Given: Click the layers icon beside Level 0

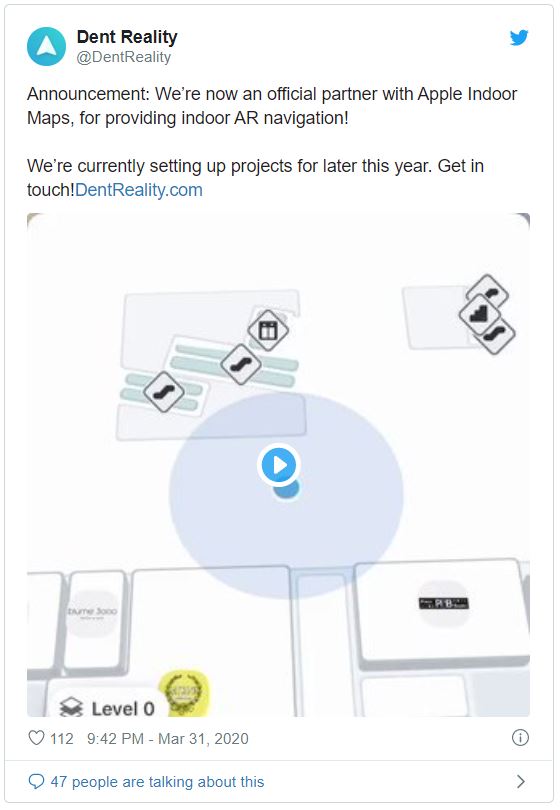Looking at the screenshot, I should click(x=71, y=708).
